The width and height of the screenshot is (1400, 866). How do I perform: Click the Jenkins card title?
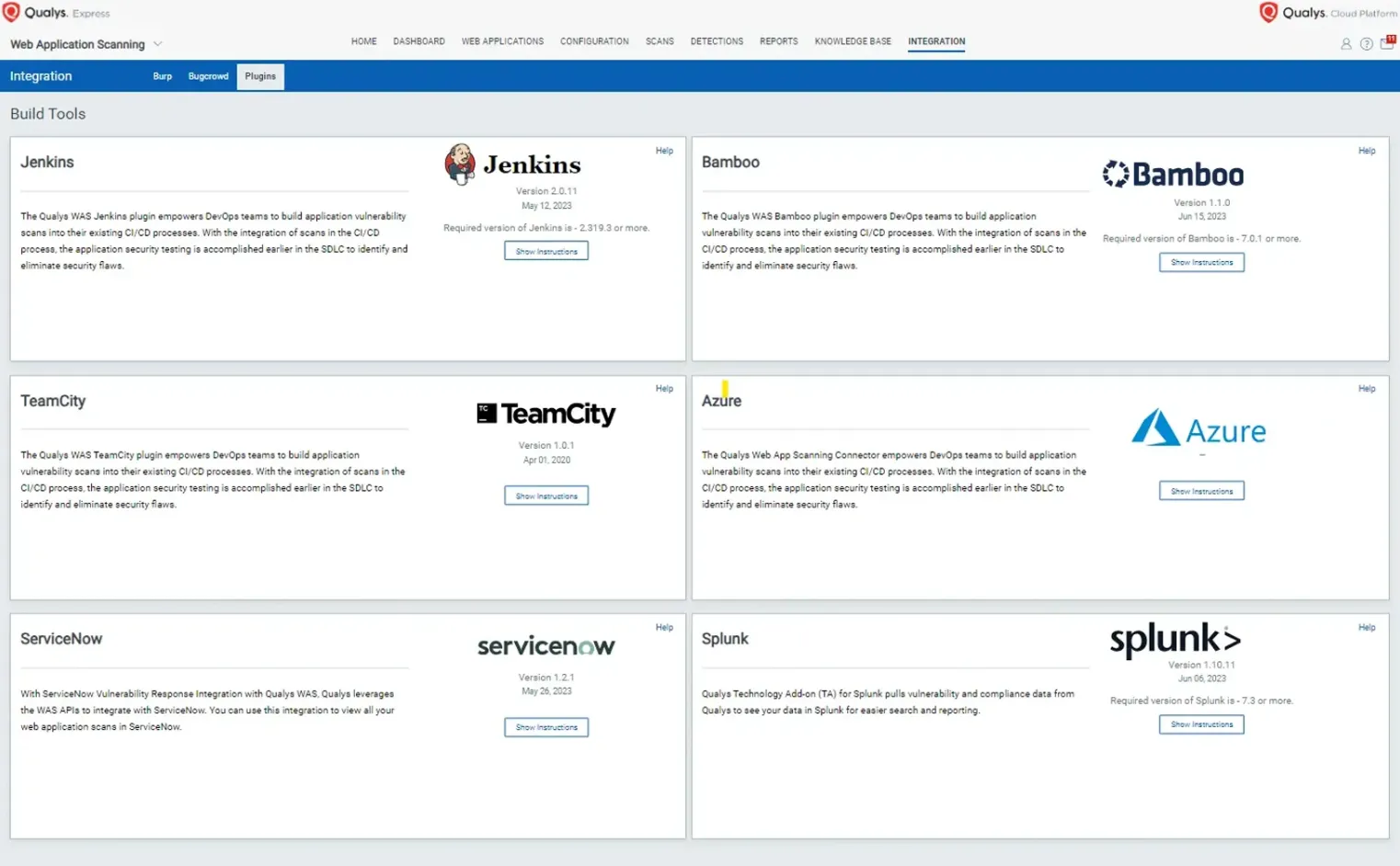point(47,162)
